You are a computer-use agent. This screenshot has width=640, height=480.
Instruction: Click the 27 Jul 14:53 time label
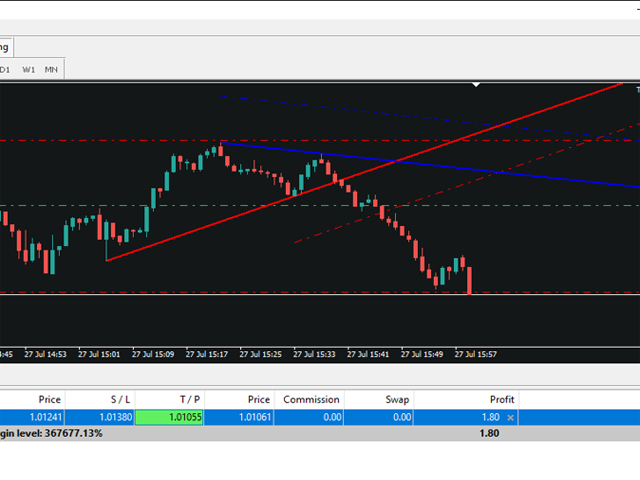[x=45, y=354]
